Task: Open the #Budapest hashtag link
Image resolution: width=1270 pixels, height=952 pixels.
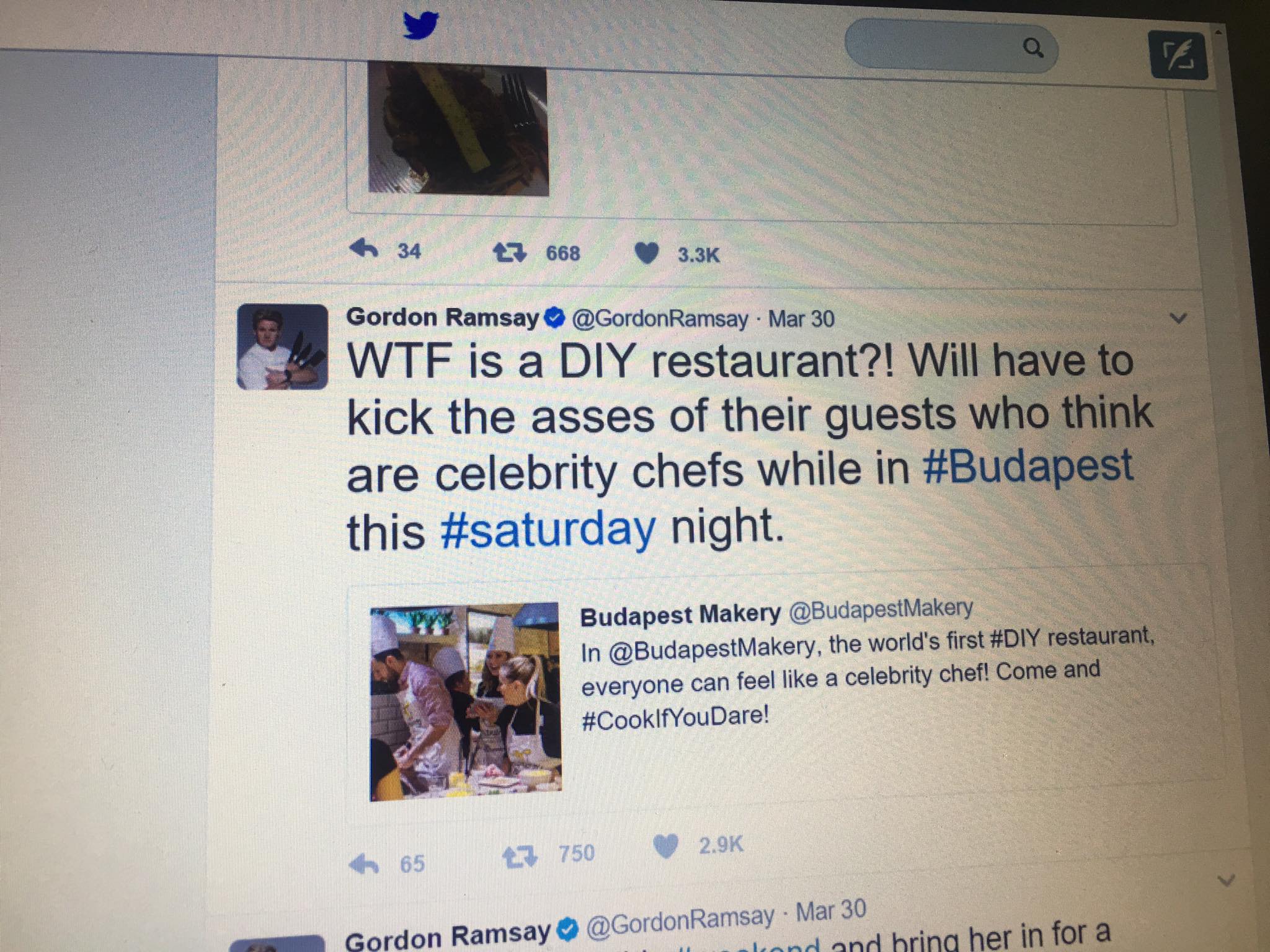Action: [x=1028, y=467]
